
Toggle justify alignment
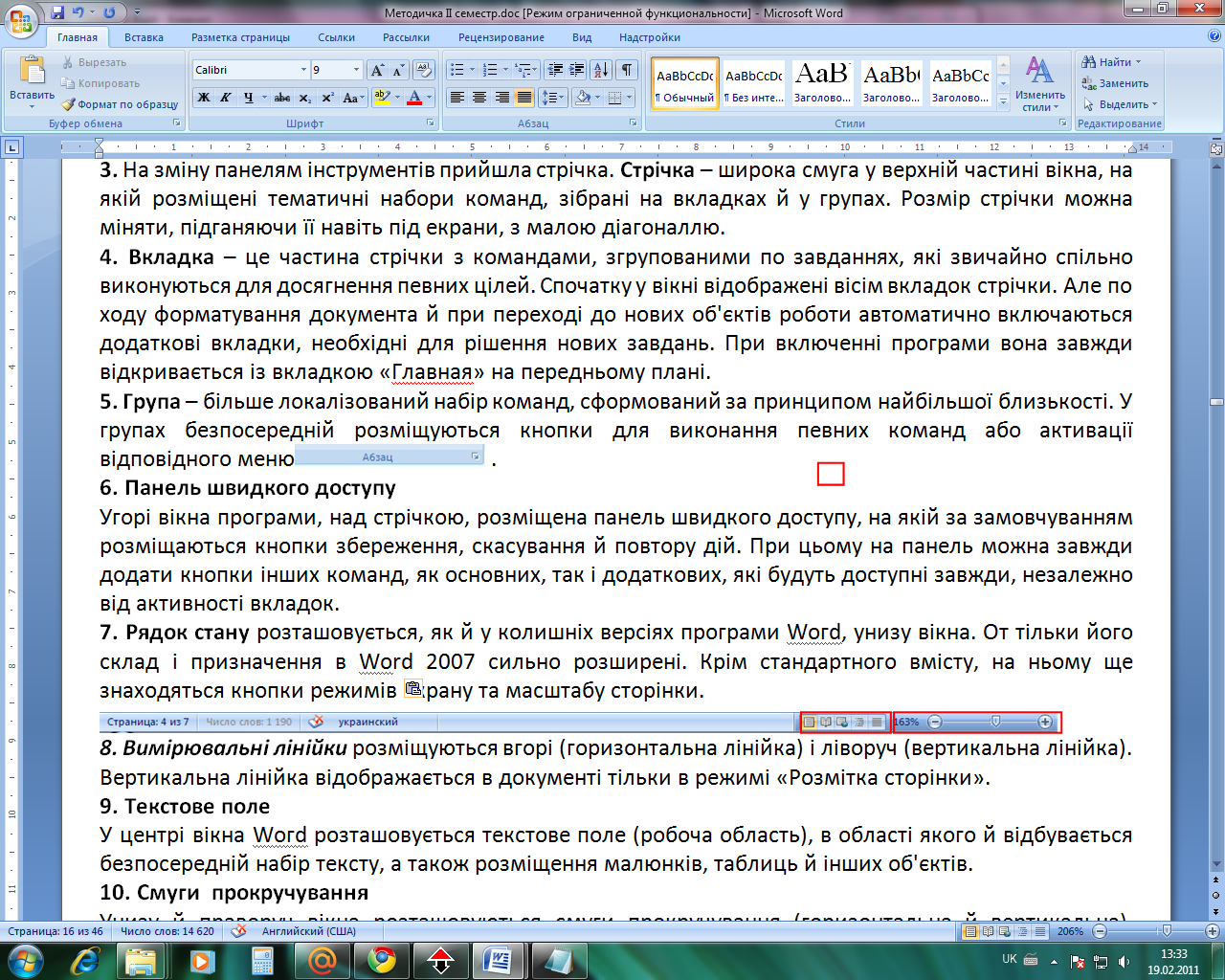pos(523,98)
